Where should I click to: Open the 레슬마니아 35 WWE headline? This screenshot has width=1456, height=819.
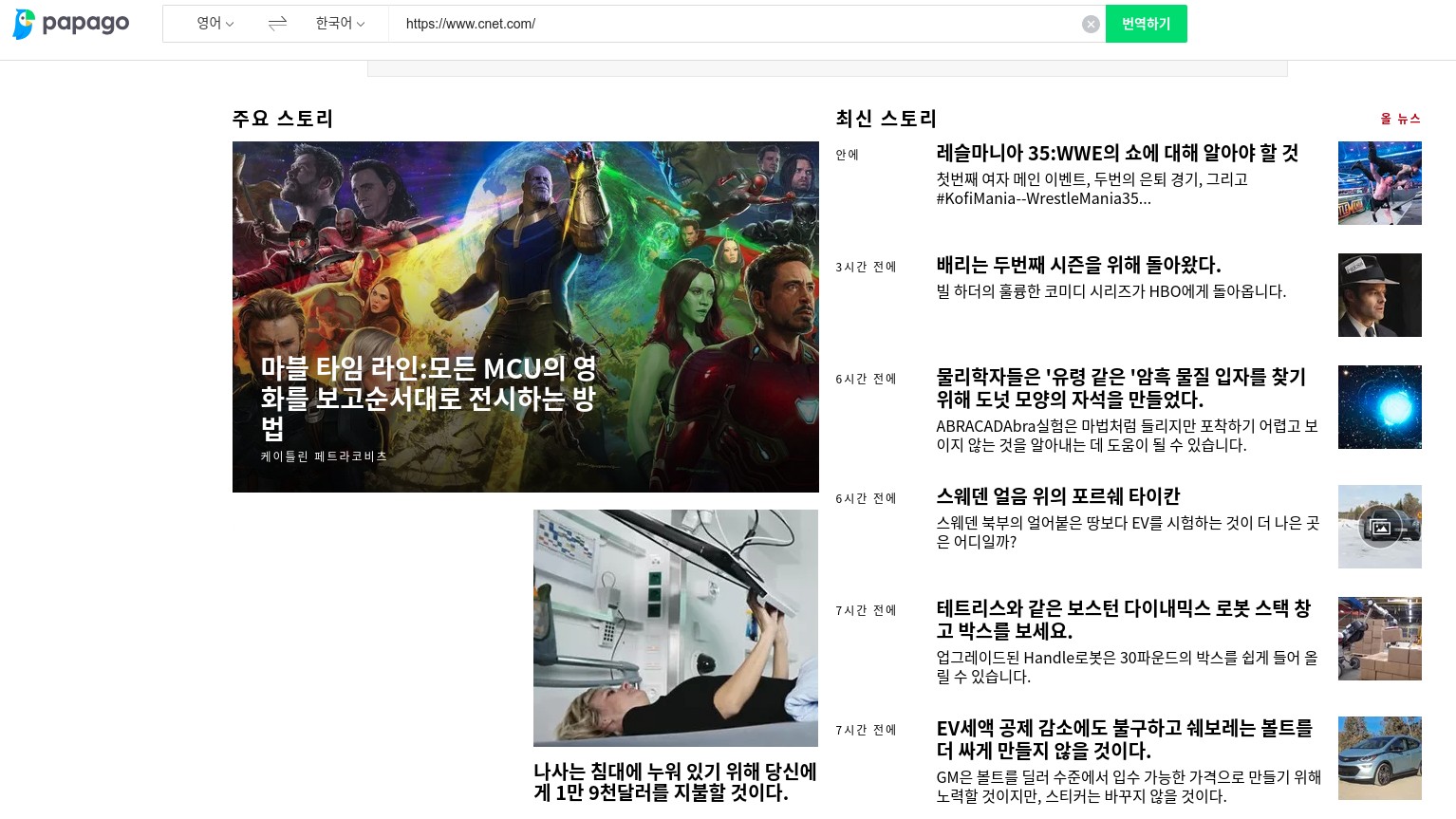tap(1117, 153)
